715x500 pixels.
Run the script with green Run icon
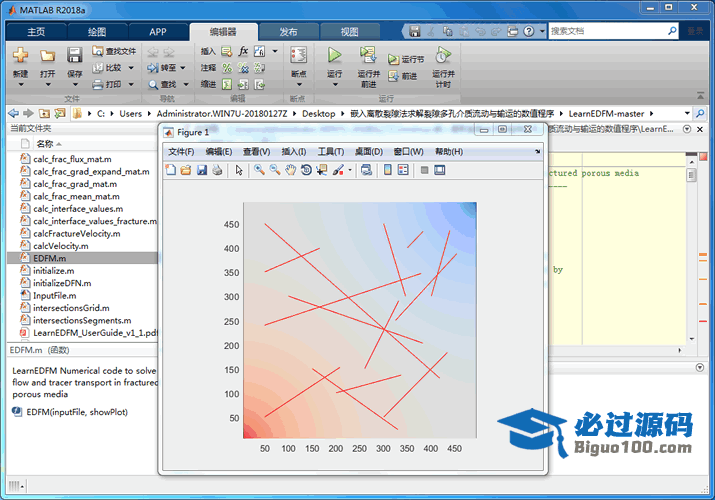pos(334,55)
